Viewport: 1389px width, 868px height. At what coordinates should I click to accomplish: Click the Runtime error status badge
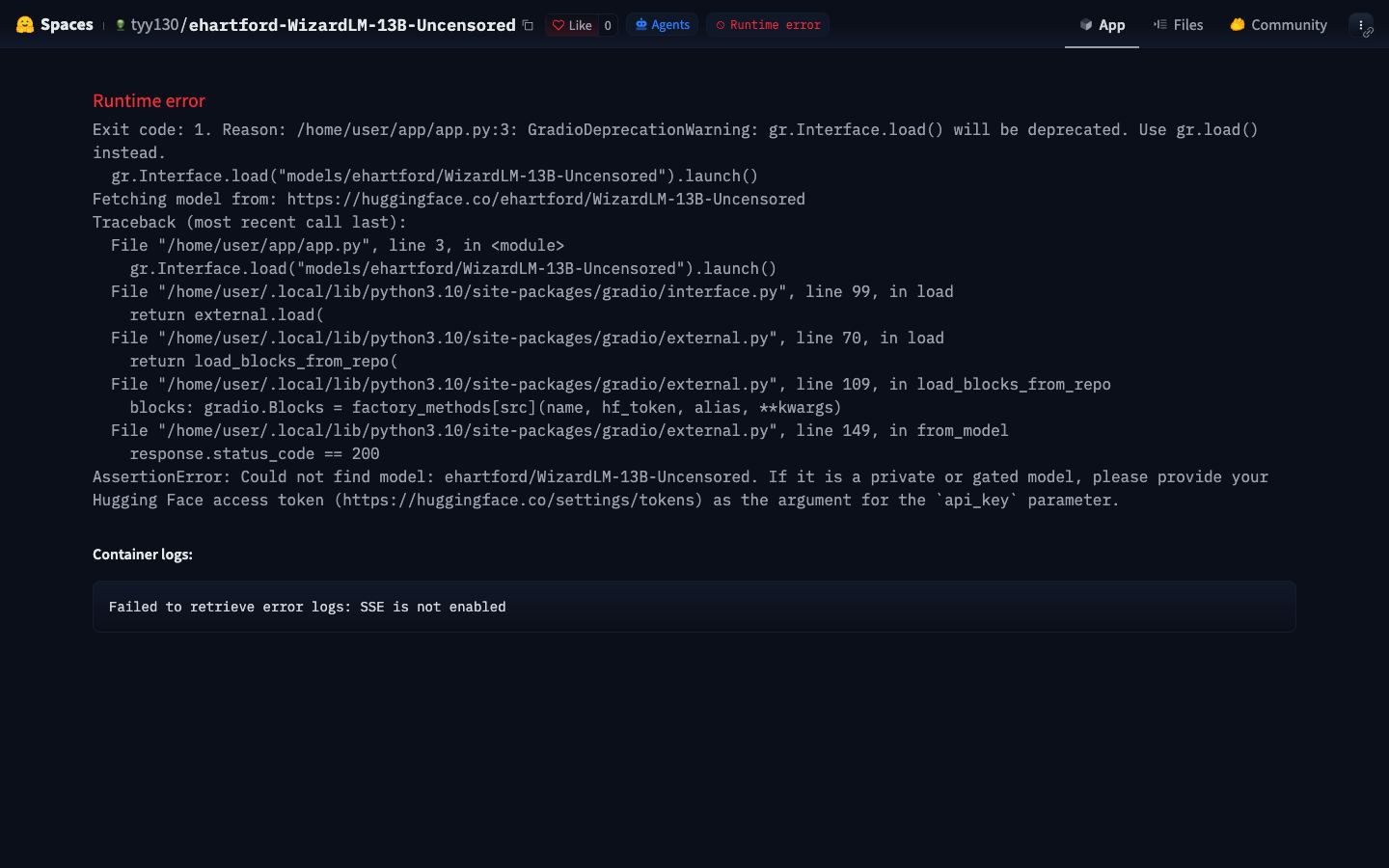[x=768, y=25]
